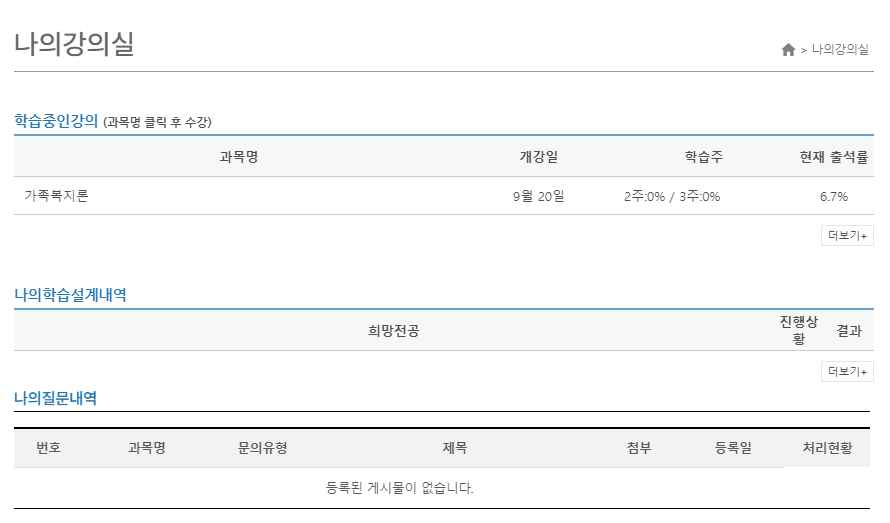Screen dimensions: 890x523
Task: Click 더보기+ under the 학습중인강의 table
Action: (x=847, y=236)
